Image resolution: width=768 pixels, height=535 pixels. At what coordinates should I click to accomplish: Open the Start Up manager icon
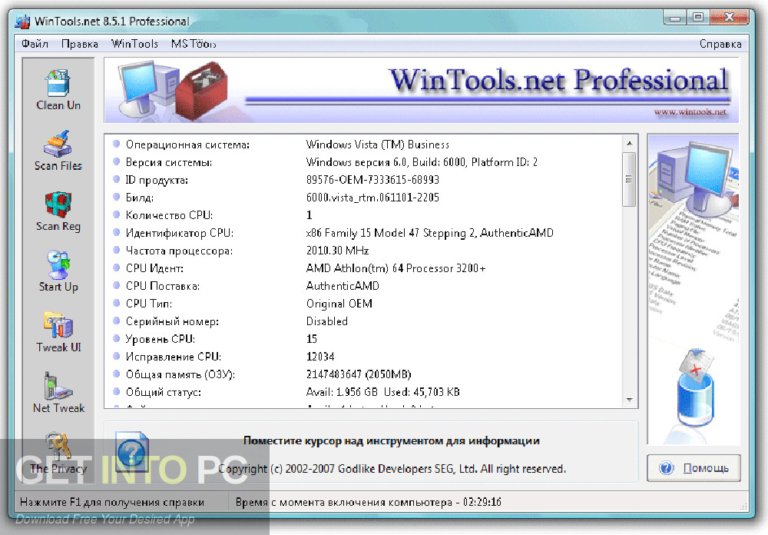58,265
